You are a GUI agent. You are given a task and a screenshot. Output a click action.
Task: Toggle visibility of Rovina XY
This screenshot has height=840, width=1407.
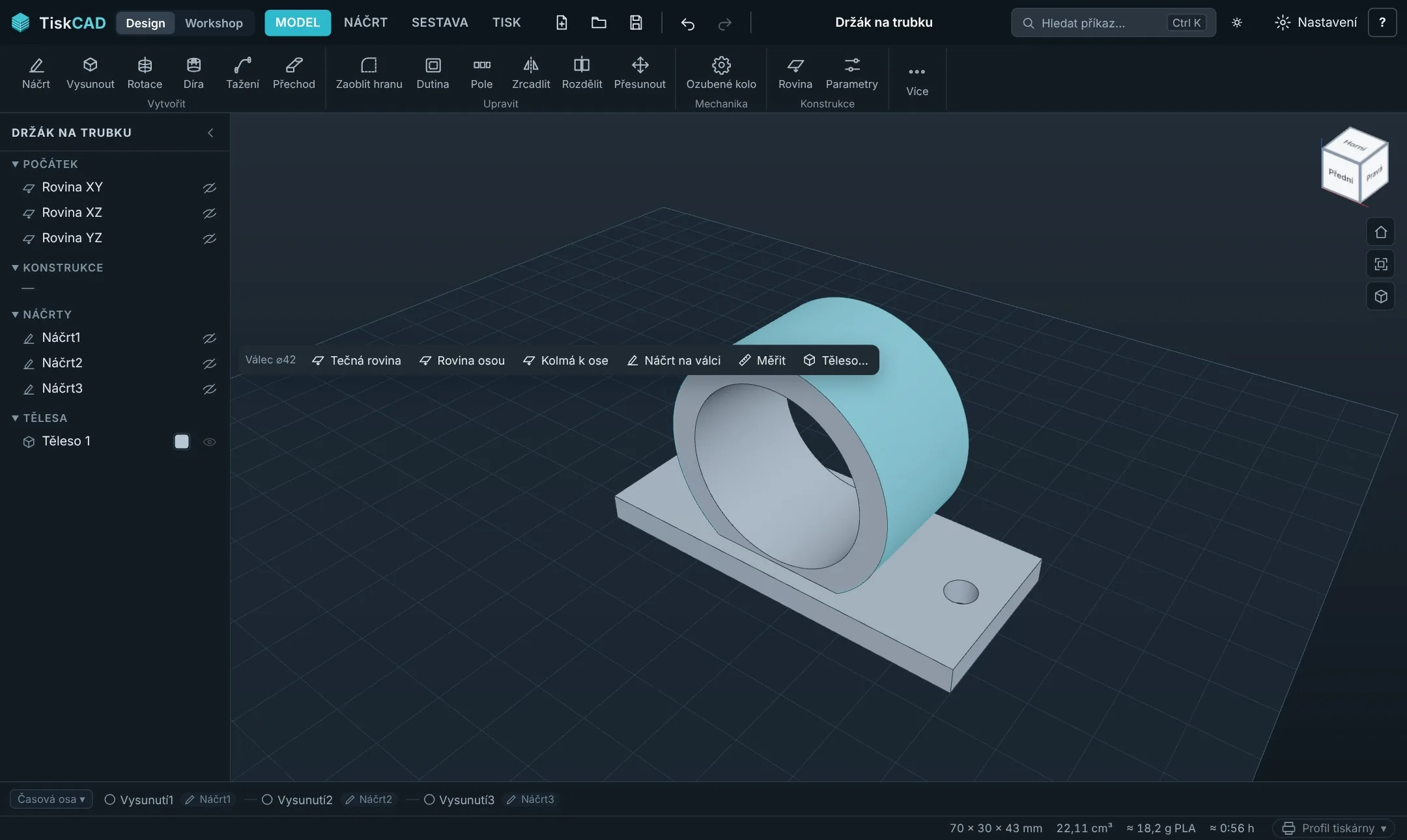pos(209,188)
